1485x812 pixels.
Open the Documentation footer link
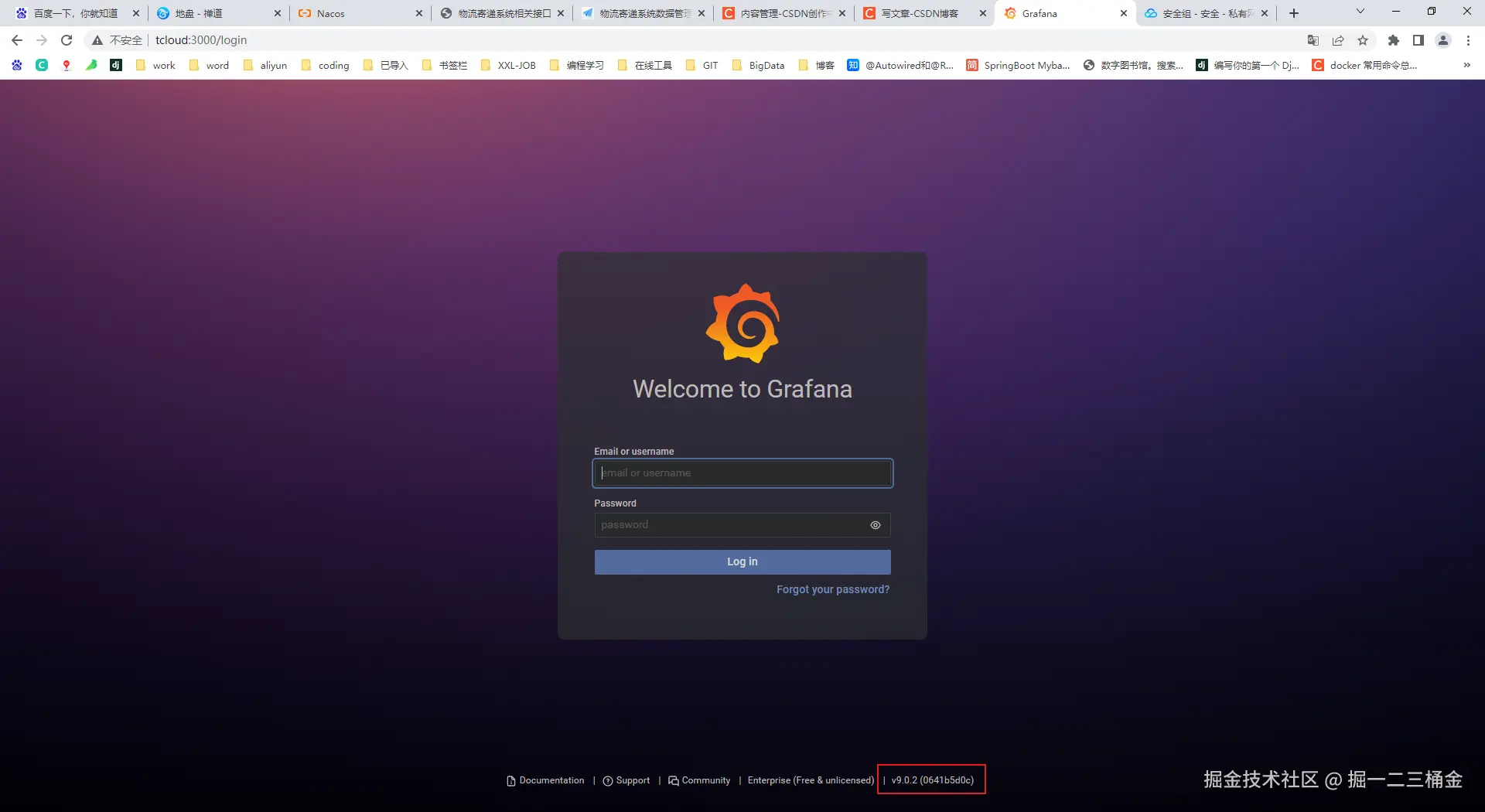(x=545, y=780)
